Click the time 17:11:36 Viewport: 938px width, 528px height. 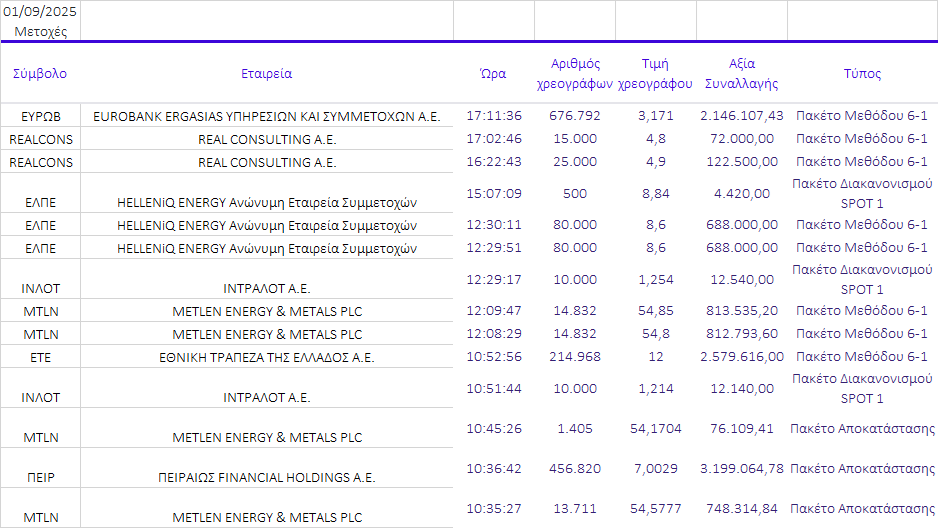point(494,115)
